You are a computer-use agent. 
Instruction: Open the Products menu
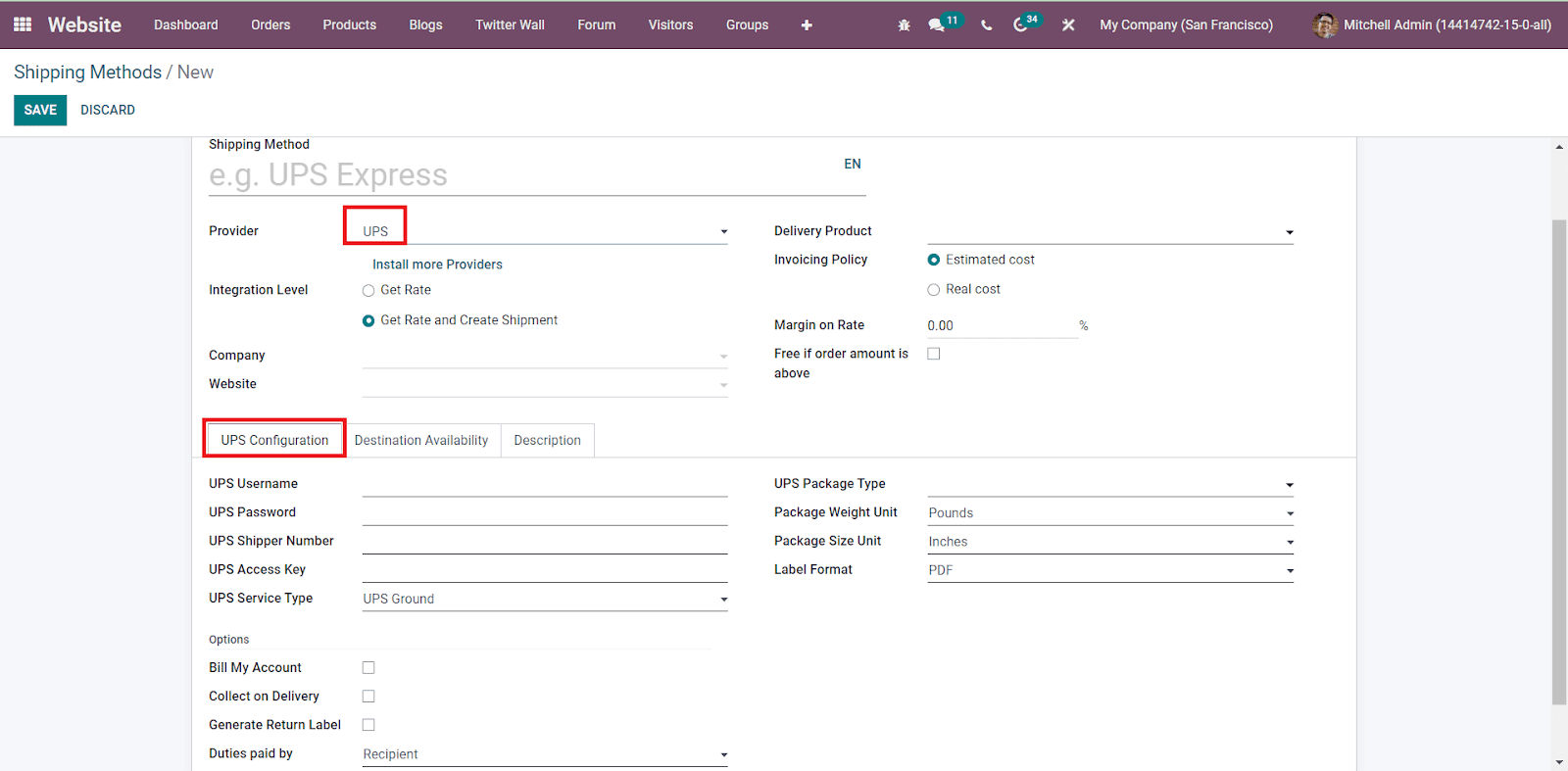[350, 24]
